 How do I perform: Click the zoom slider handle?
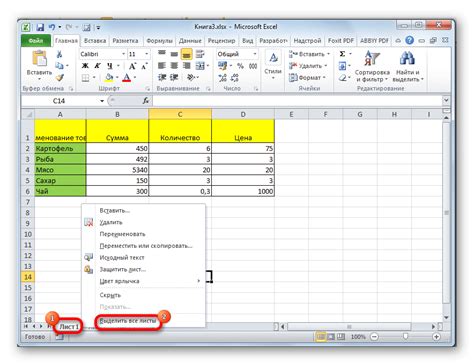pos(405,337)
